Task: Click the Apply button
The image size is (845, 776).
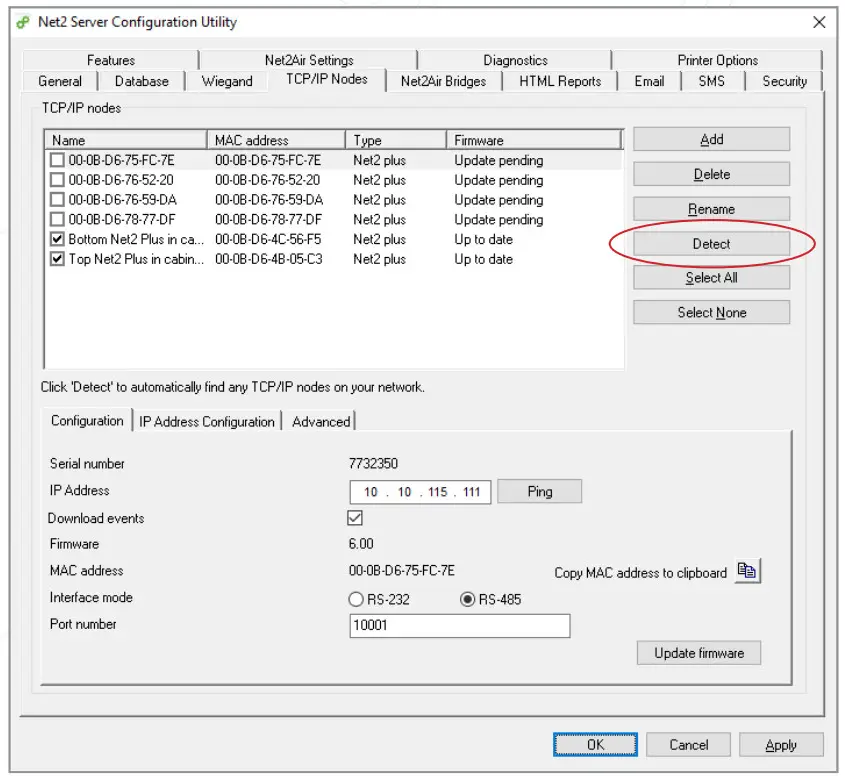Action: tap(781, 745)
